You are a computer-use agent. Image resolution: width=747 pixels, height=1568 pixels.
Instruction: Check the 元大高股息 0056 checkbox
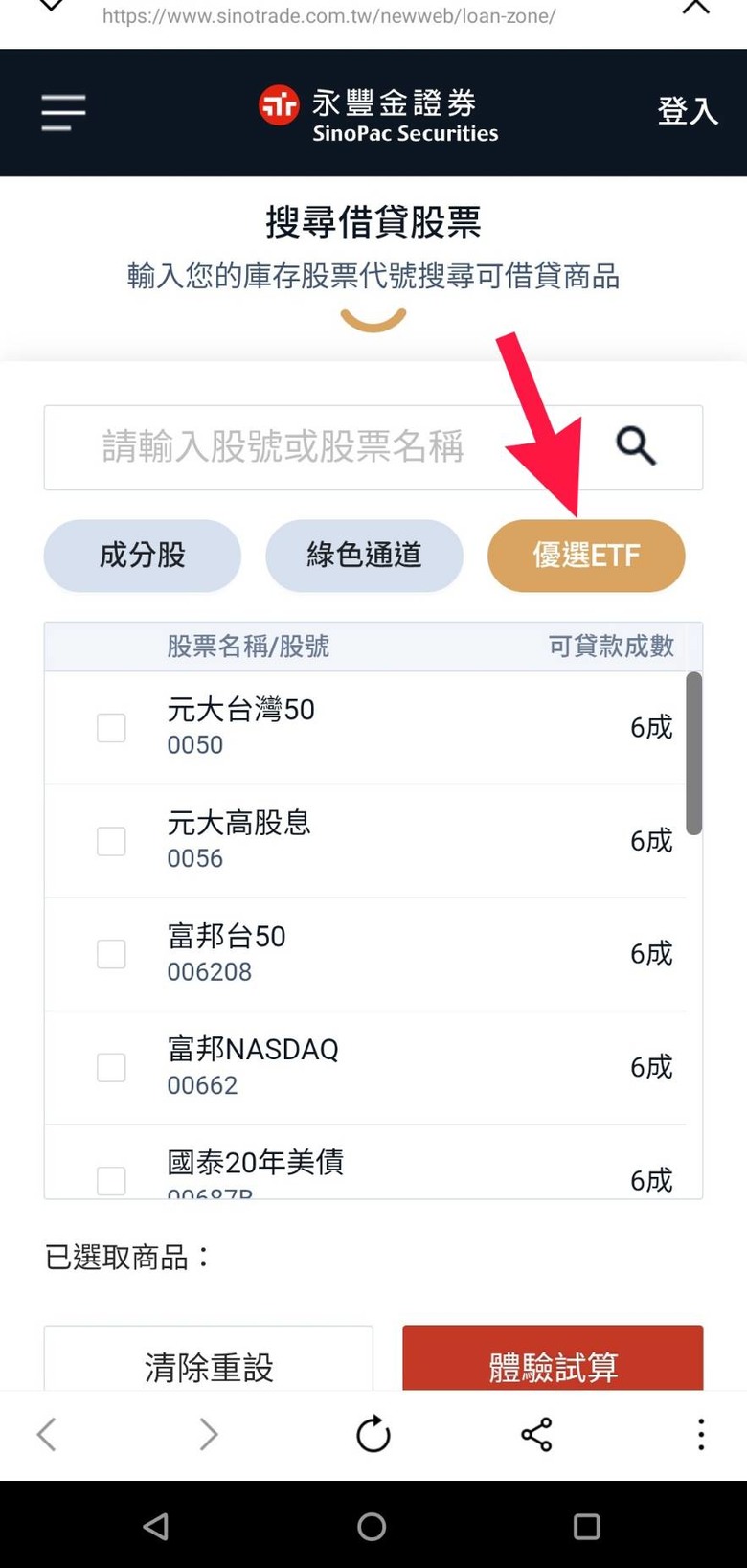point(111,841)
